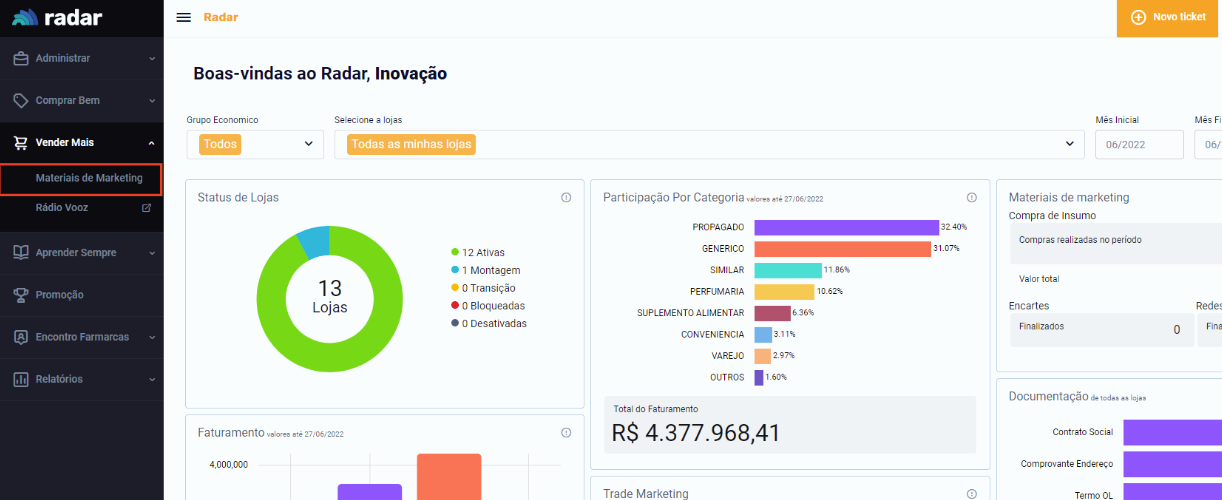Click info icon on Participação Por Categoria
Screen dimensions: 1222x500
pyautogui.click(x=972, y=198)
